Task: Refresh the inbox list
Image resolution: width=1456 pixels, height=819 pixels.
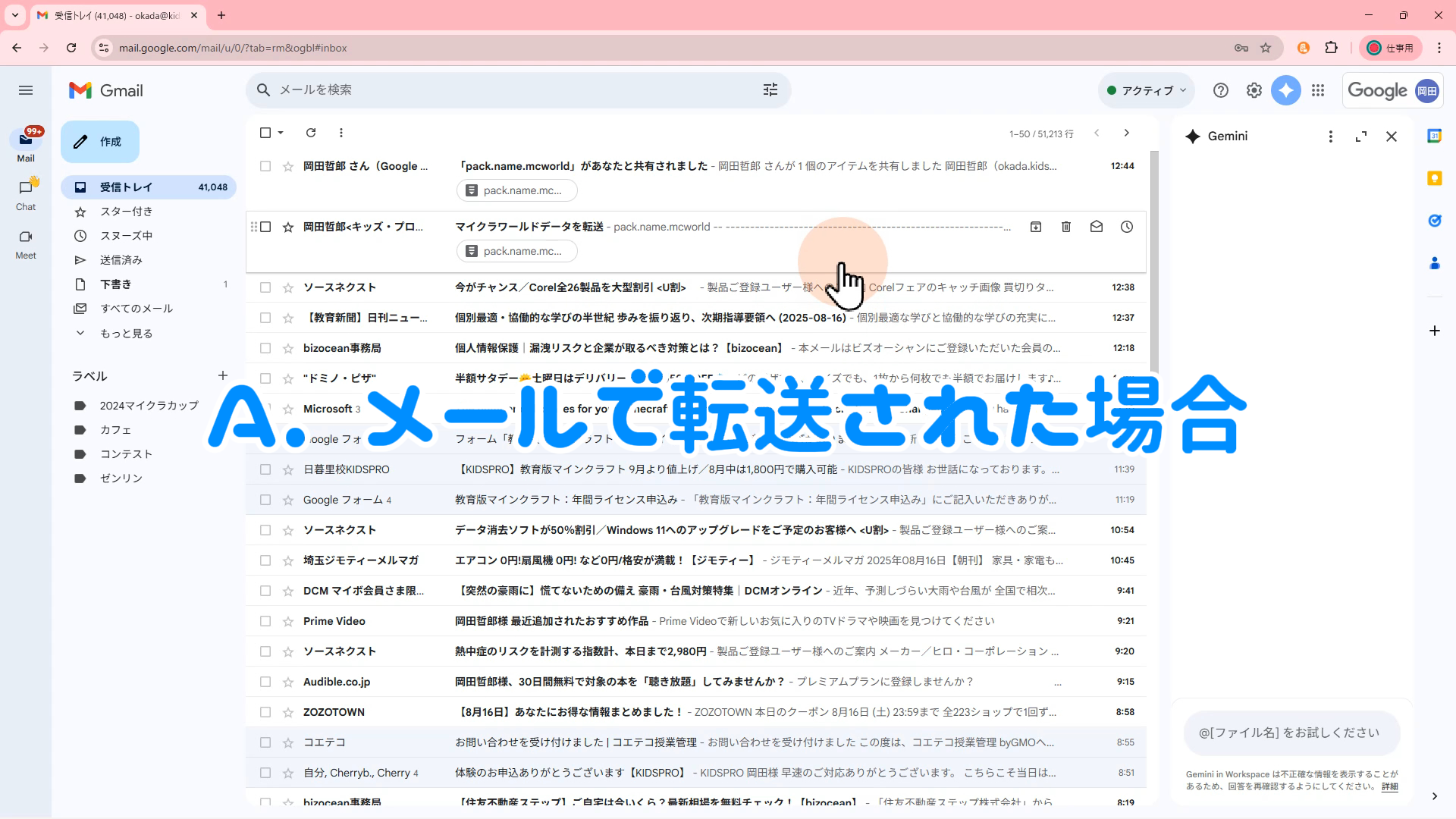Action: tap(311, 133)
